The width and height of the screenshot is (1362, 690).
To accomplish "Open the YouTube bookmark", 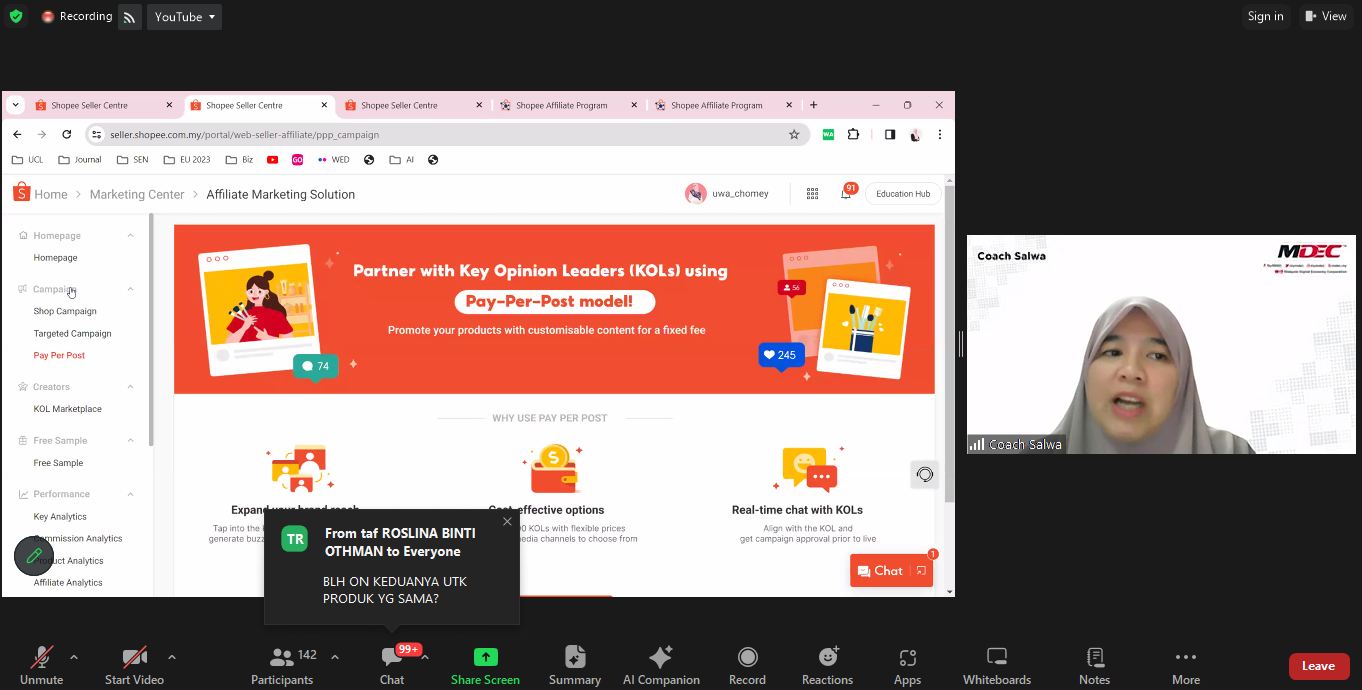I will pyautogui.click(x=273, y=160).
